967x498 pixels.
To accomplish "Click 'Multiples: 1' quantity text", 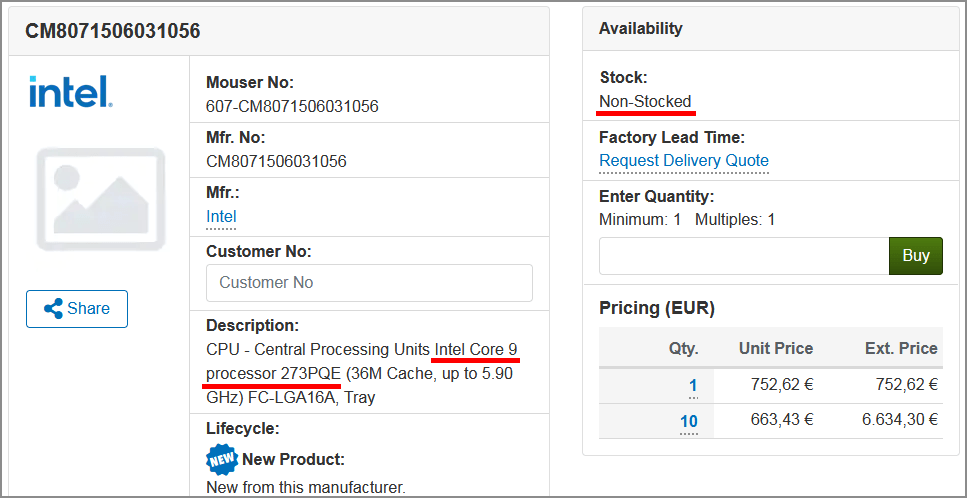I will [x=735, y=219].
